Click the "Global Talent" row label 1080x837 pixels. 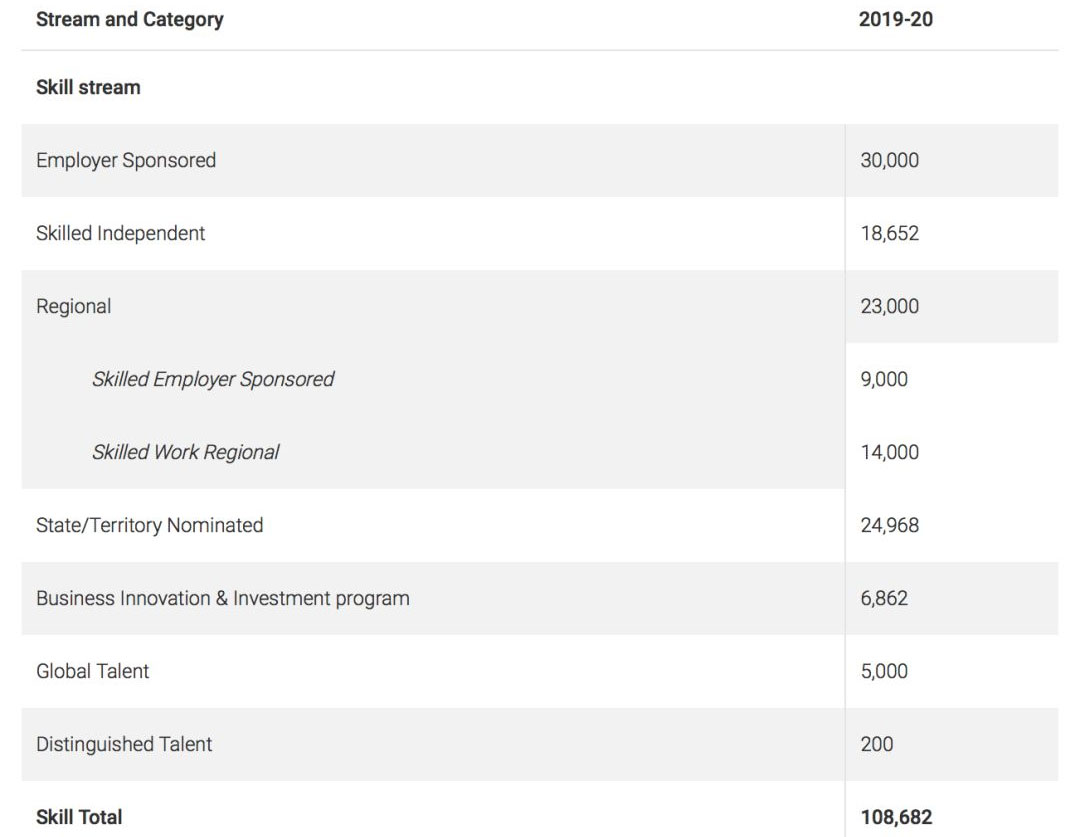pos(93,671)
